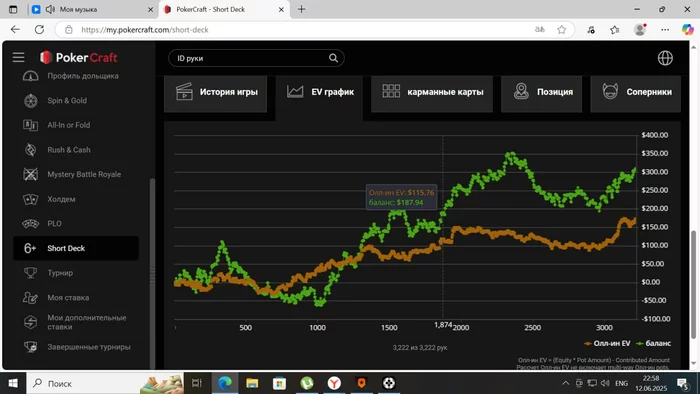Viewport: 700px width, 394px height.
Task: Open Task View on taskbar
Action: (x=196, y=383)
